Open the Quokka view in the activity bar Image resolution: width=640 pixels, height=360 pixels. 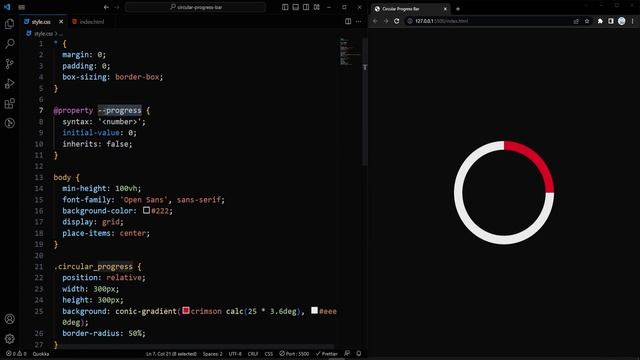point(9,123)
